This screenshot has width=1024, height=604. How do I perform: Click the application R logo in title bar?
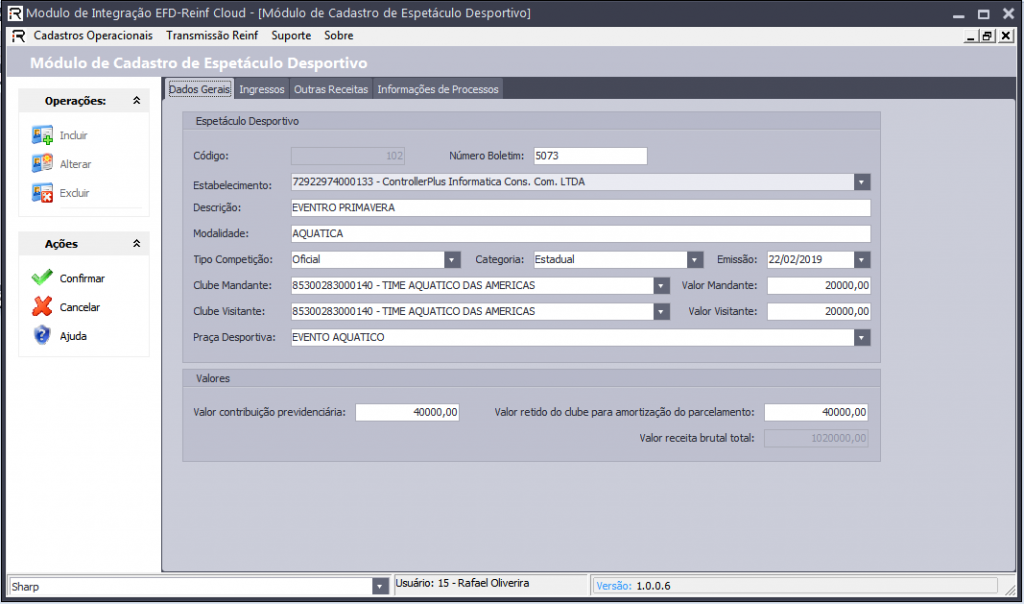(x=14, y=13)
